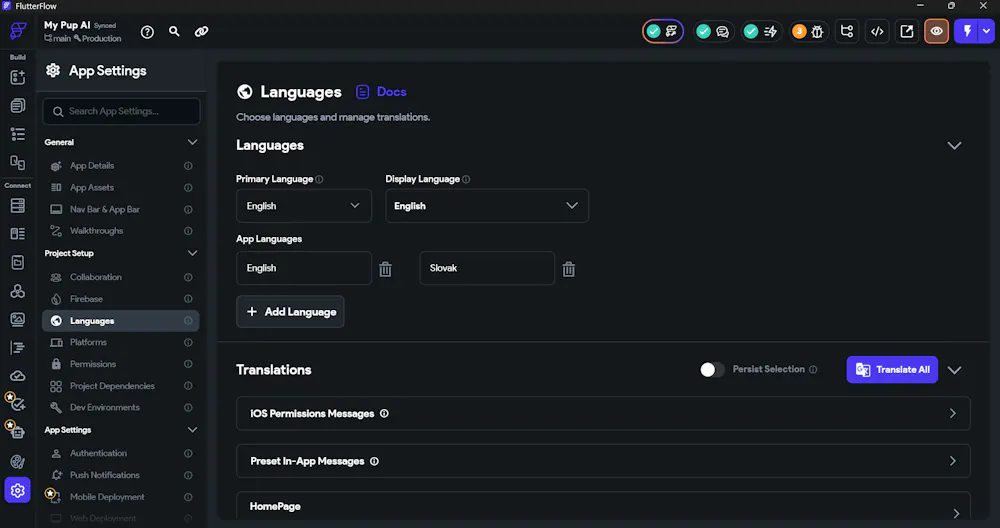The height and width of the screenshot is (528, 1000).
Task: Collapse the General settings group
Action: coord(192,142)
